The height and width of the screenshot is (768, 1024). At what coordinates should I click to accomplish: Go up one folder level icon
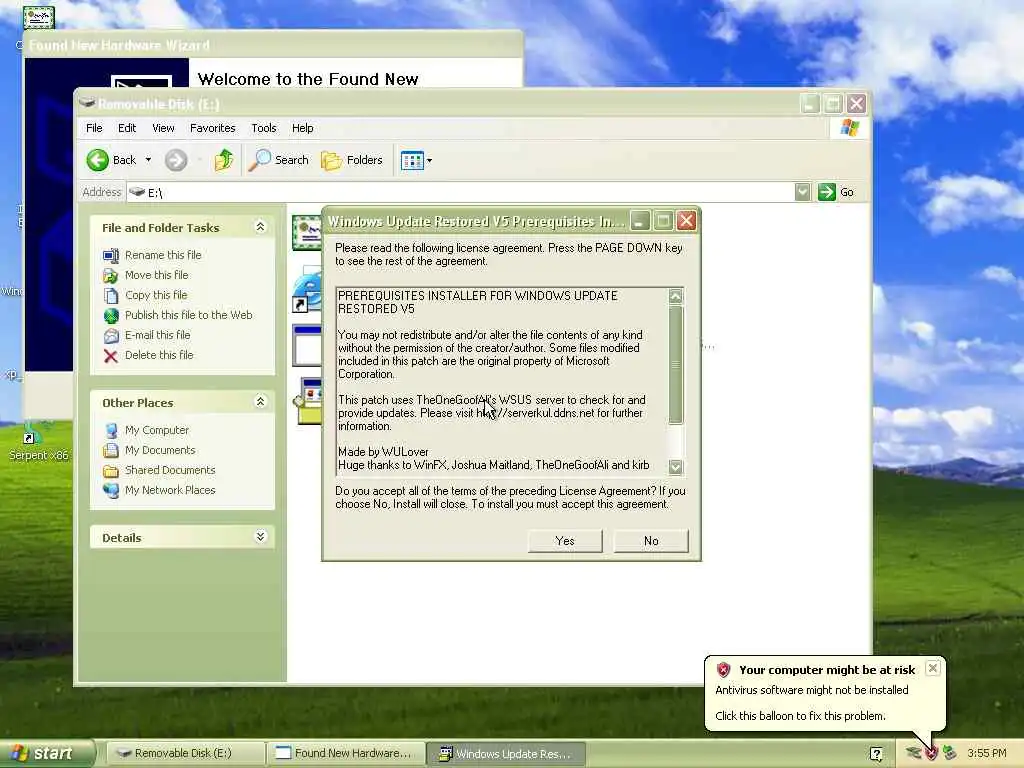pyautogui.click(x=224, y=160)
